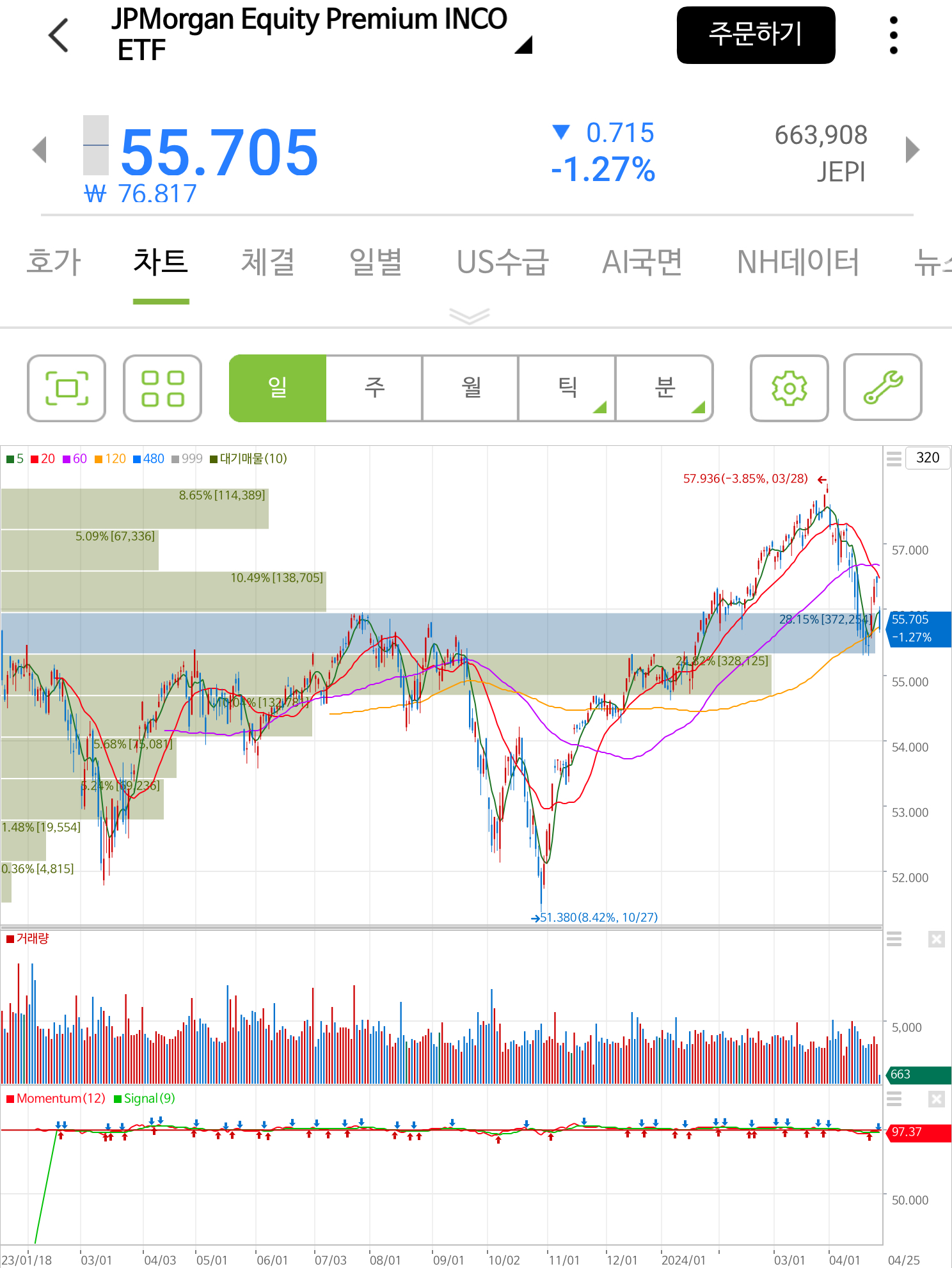Open multi-chart grid layout icon
This screenshot has height=1268, width=952.
tap(163, 388)
